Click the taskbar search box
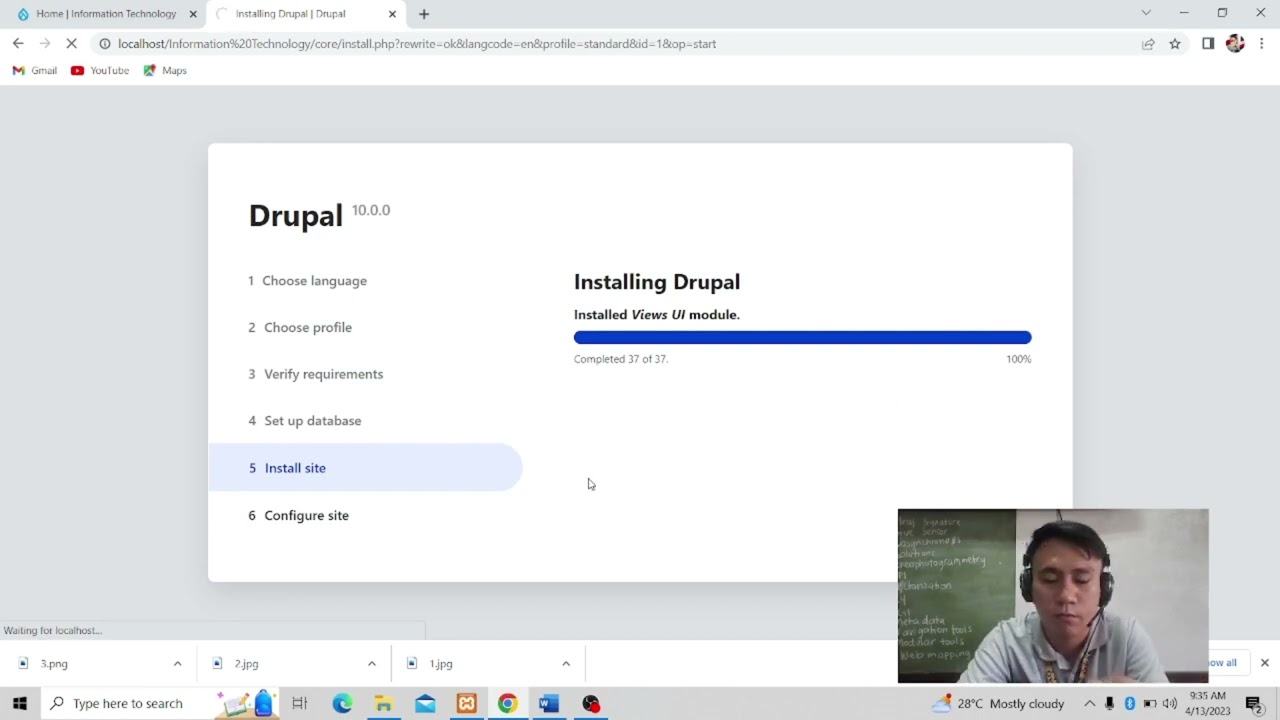 pos(159,704)
